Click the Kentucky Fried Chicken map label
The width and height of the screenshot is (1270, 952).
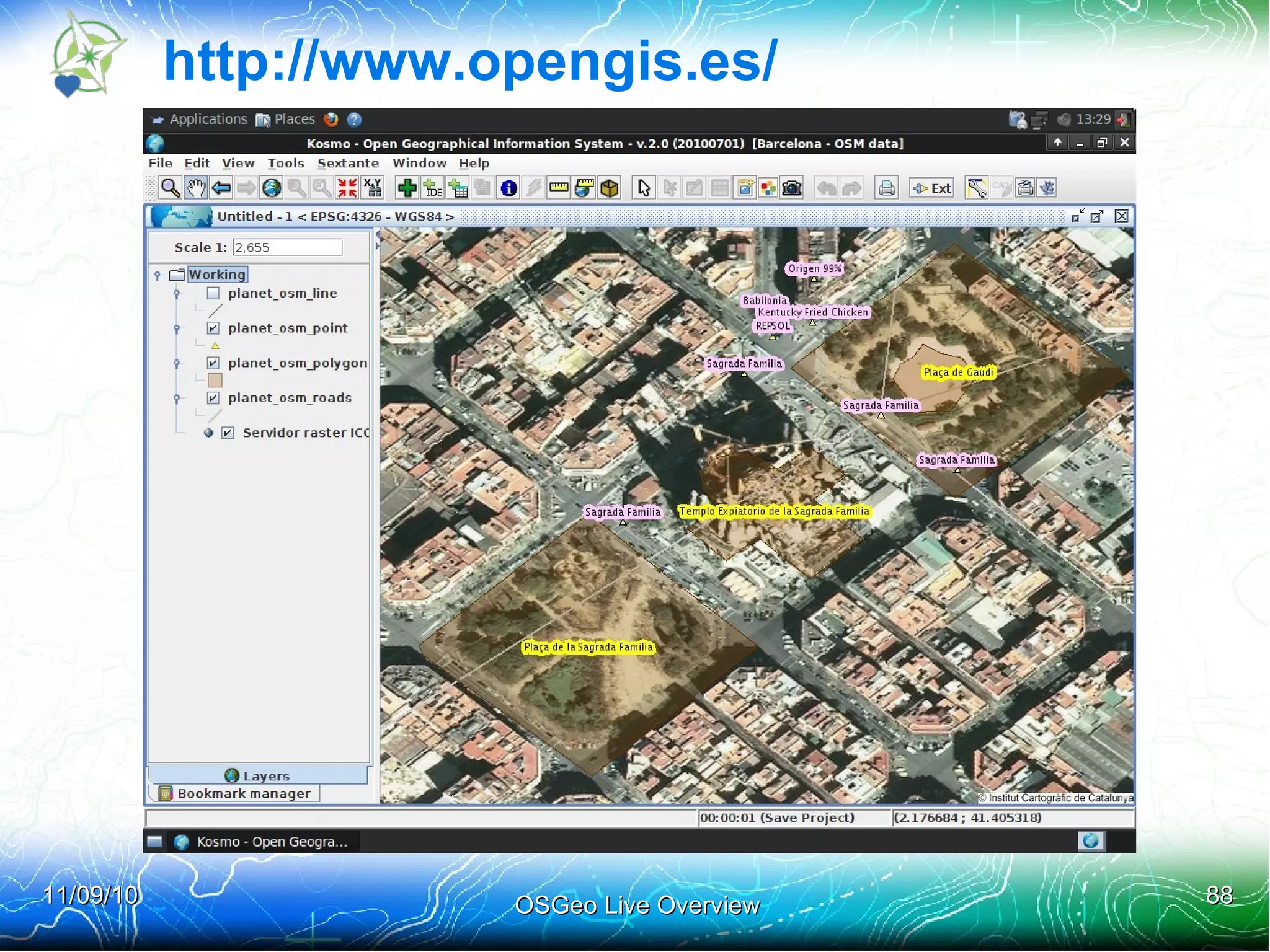(813, 312)
